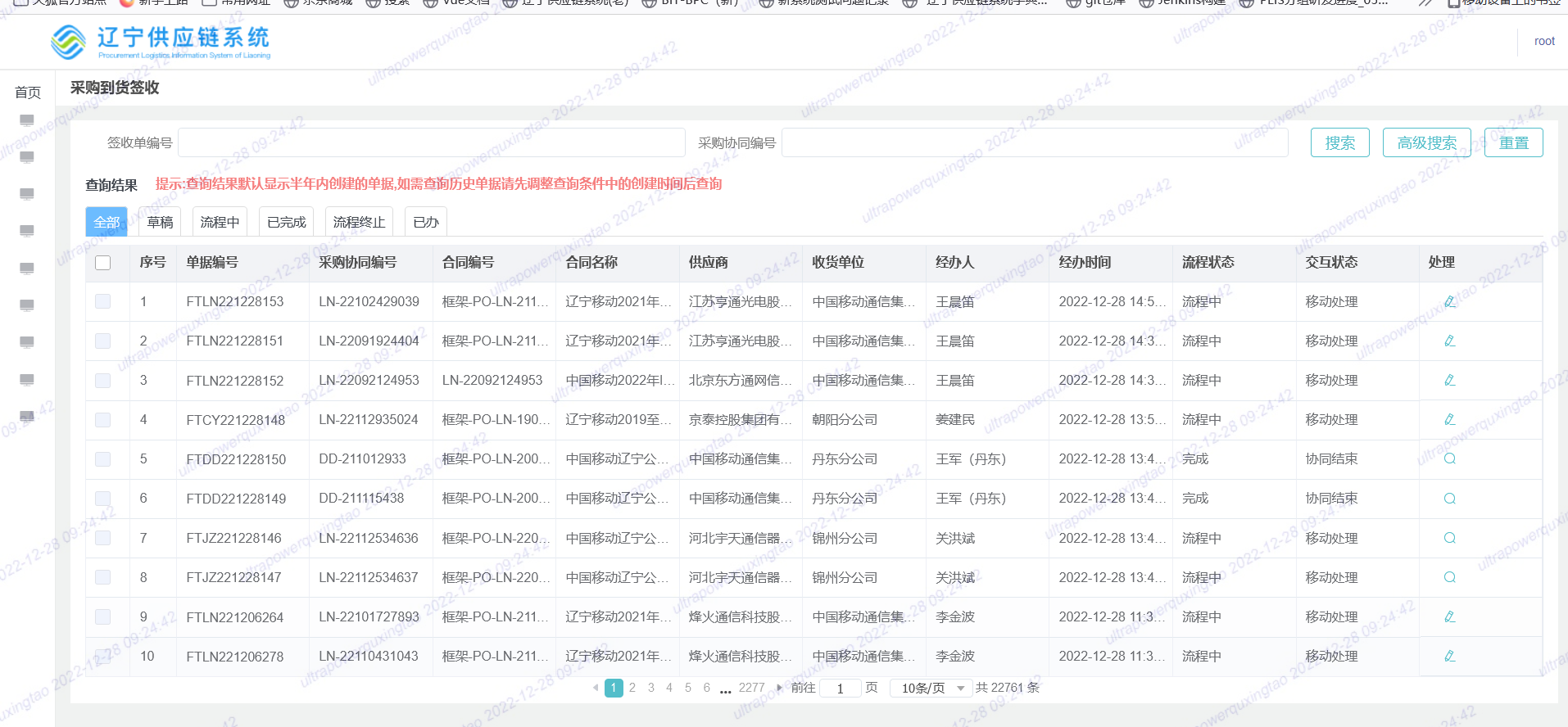Screen dimensions: 1568x727
Task: Click the edit icon for FTCY221228148
Action: pos(1449,419)
